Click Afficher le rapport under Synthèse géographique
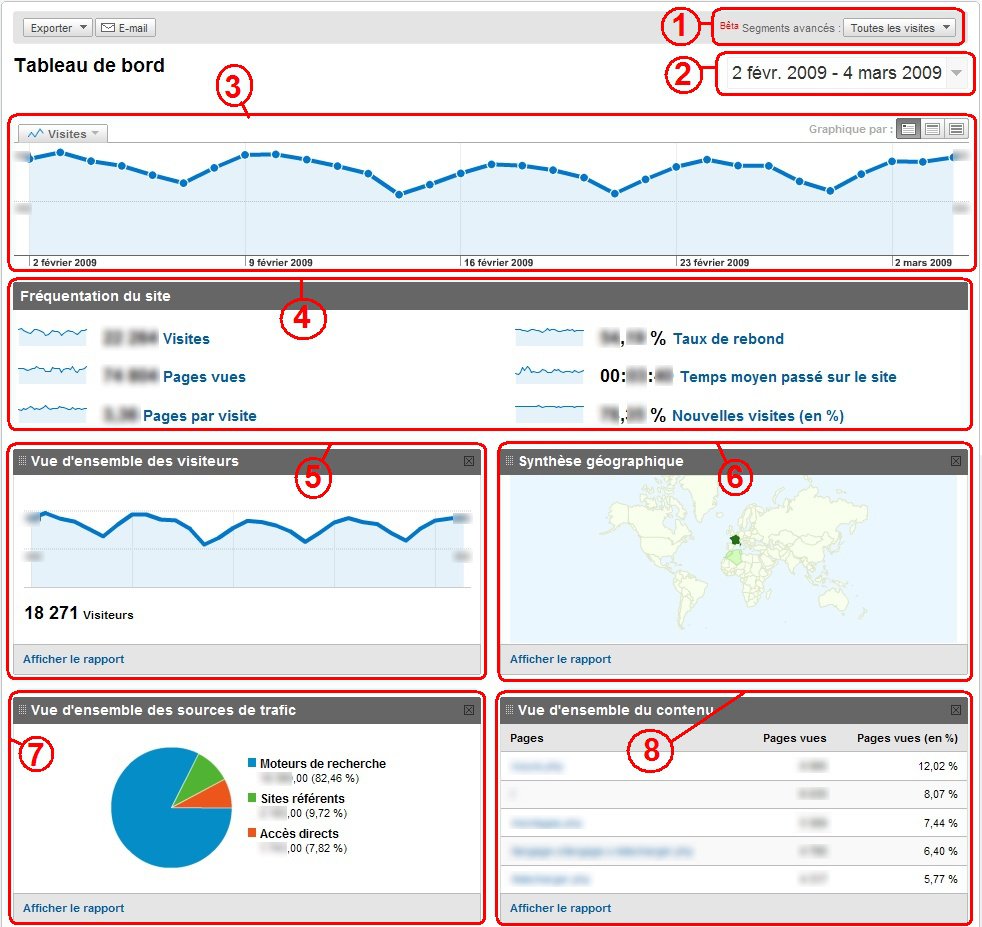The height and width of the screenshot is (927, 982). click(x=560, y=659)
